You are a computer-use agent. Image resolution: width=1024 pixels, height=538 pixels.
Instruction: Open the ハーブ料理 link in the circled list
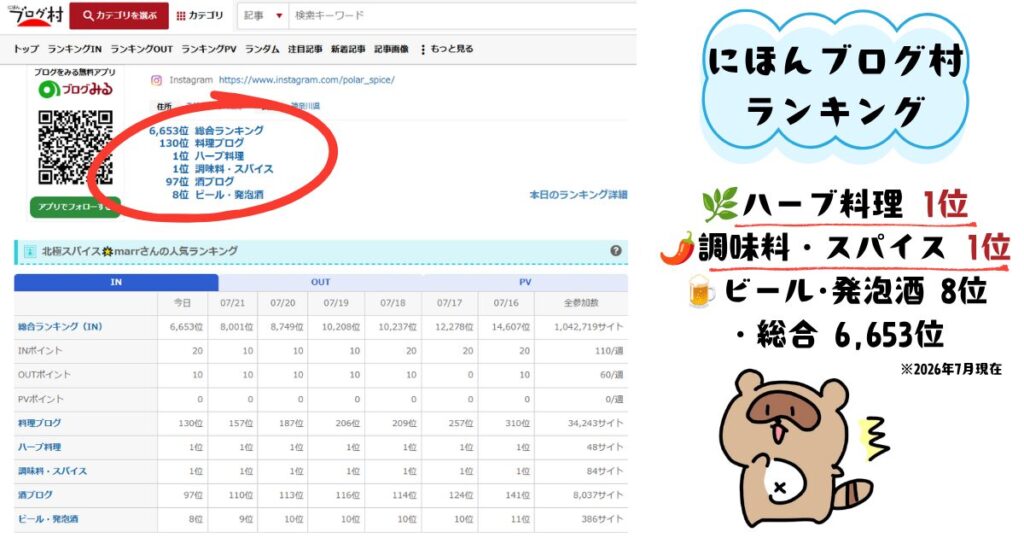point(219,156)
